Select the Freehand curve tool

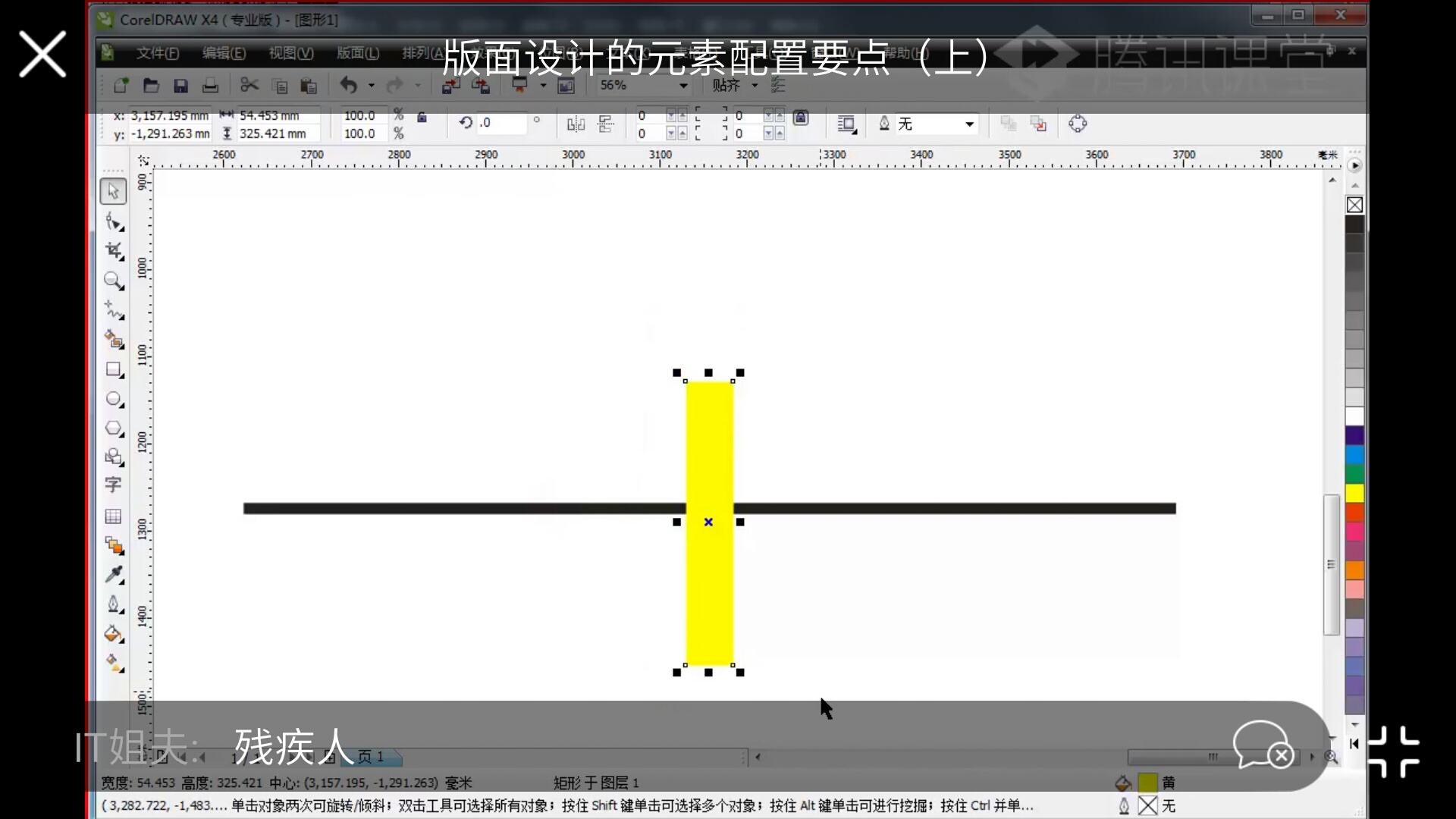(x=114, y=310)
